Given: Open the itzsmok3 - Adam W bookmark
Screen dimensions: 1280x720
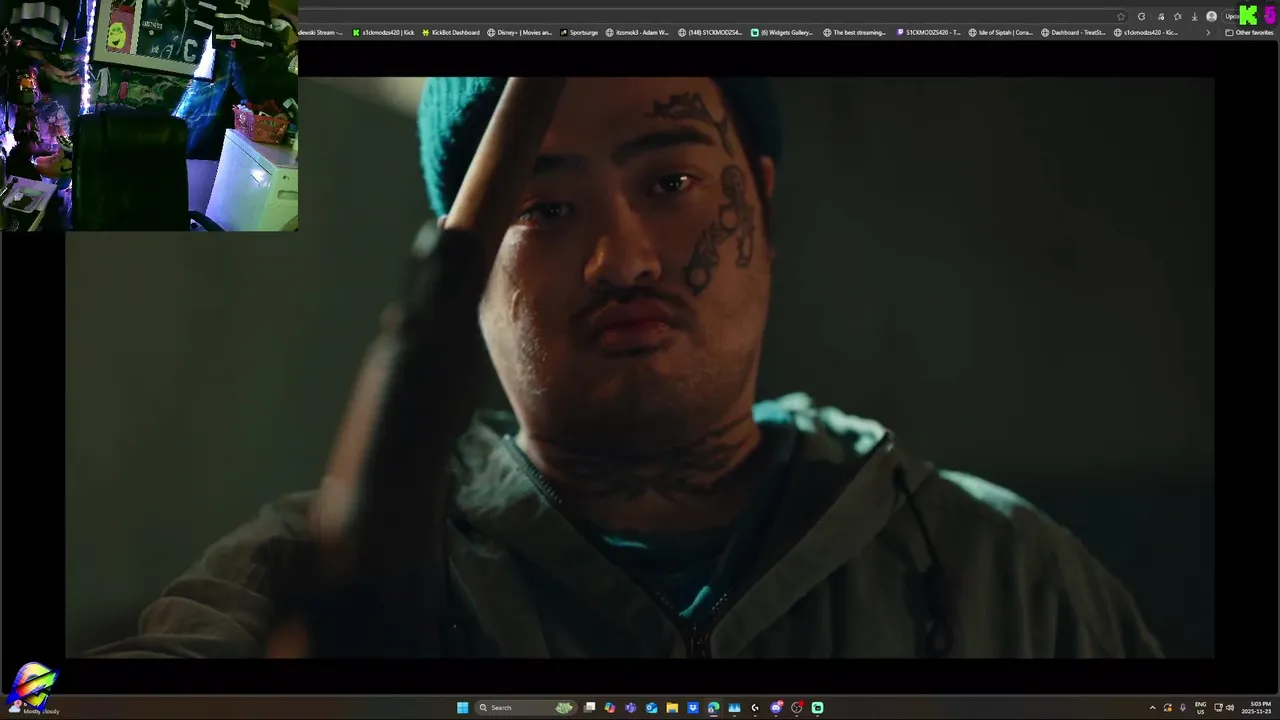Looking at the screenshot, I should (637, 32).
